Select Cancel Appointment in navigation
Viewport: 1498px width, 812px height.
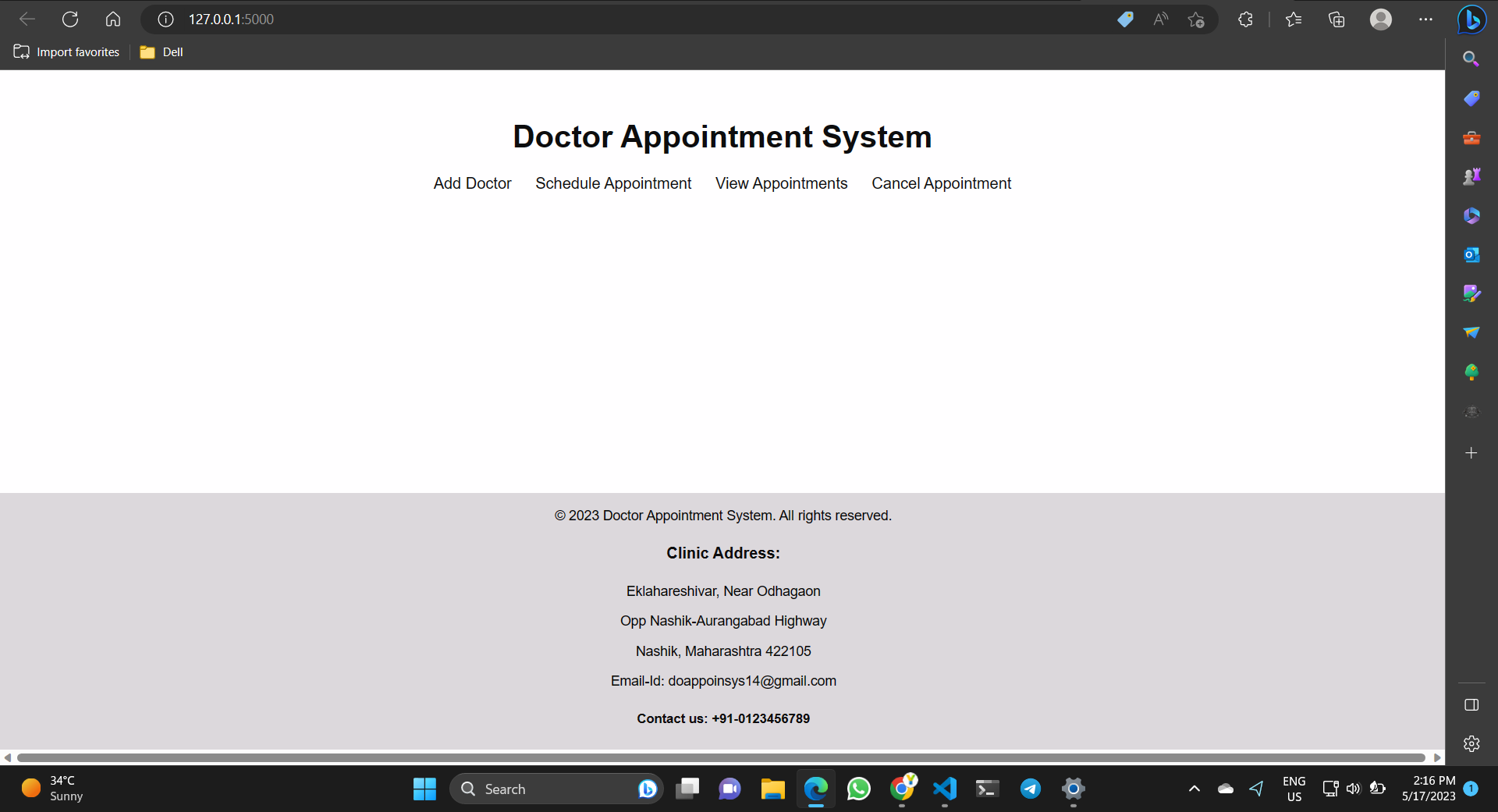click(941, 183)
